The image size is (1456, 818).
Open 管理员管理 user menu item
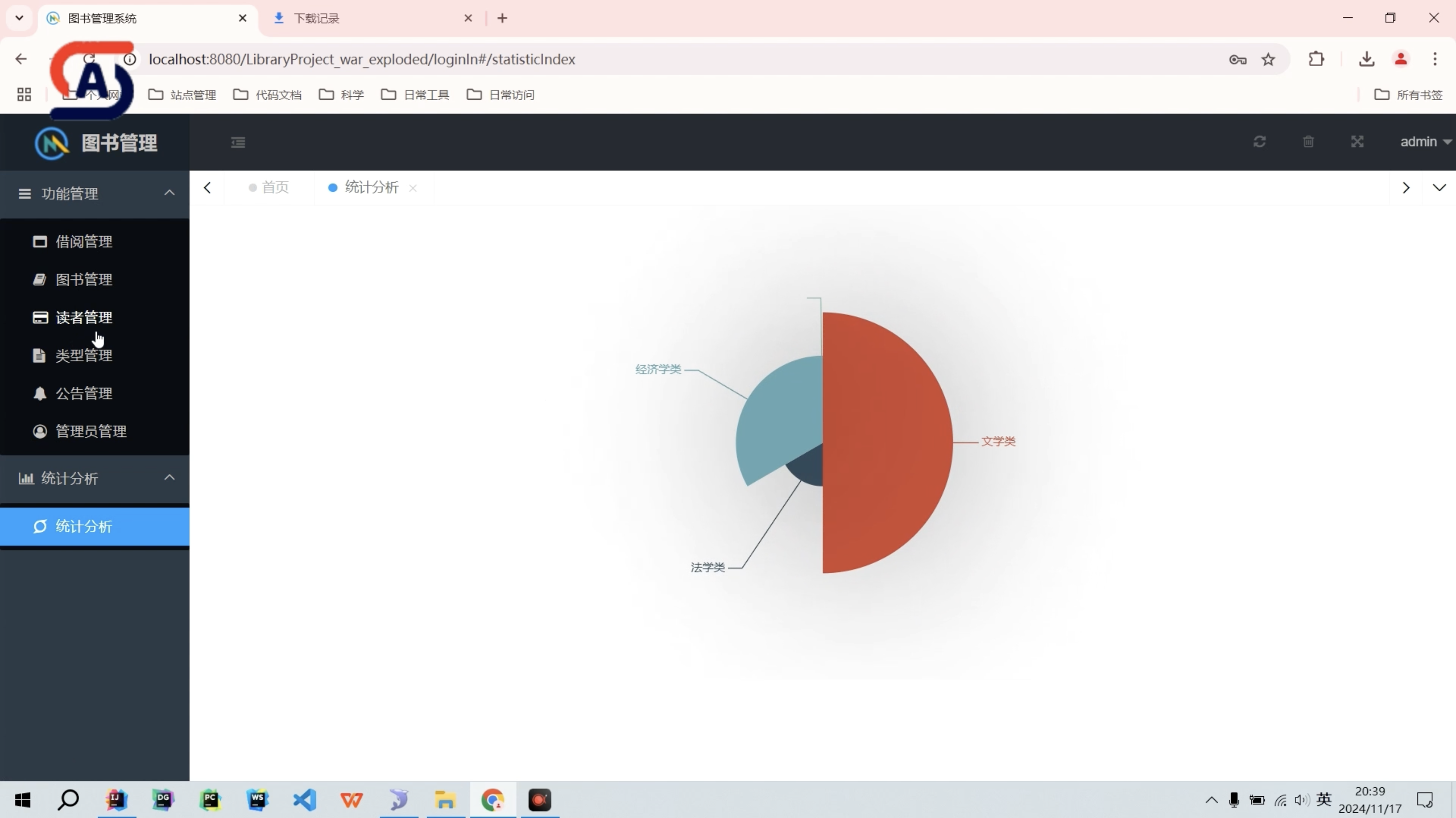click(x=91, y=431)
